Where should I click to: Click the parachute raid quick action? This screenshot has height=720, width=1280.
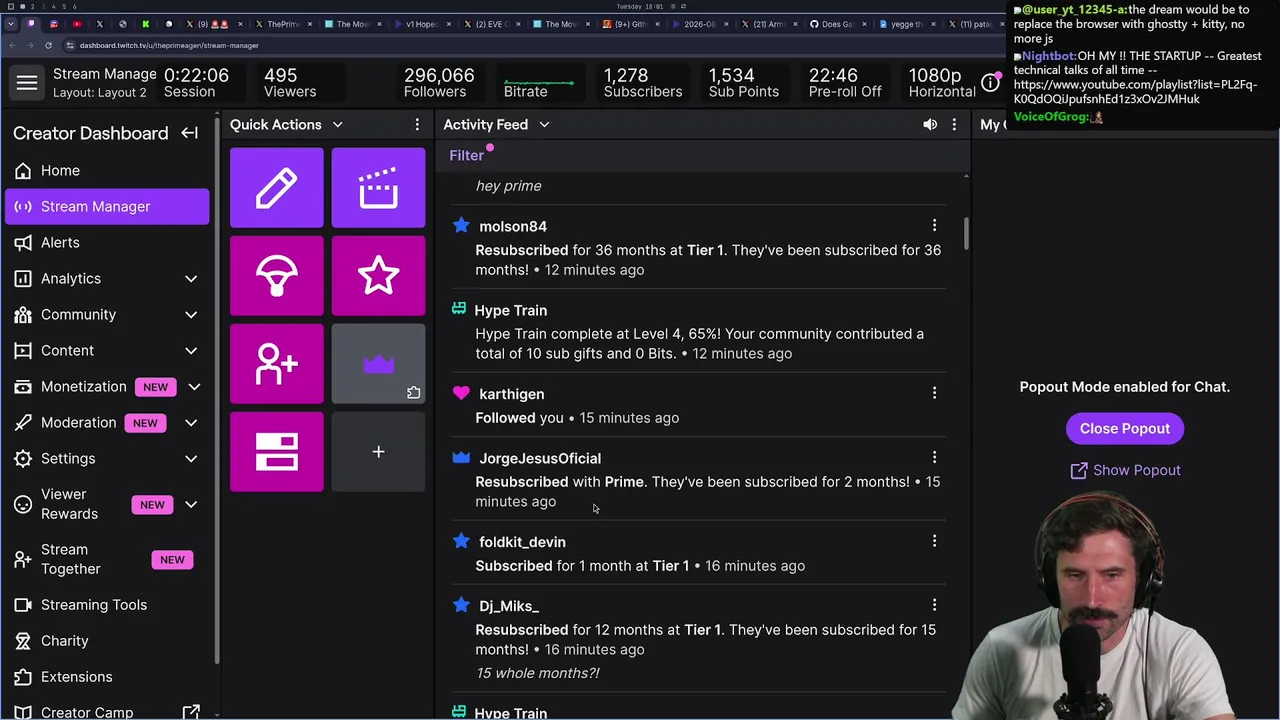(277, 276)
